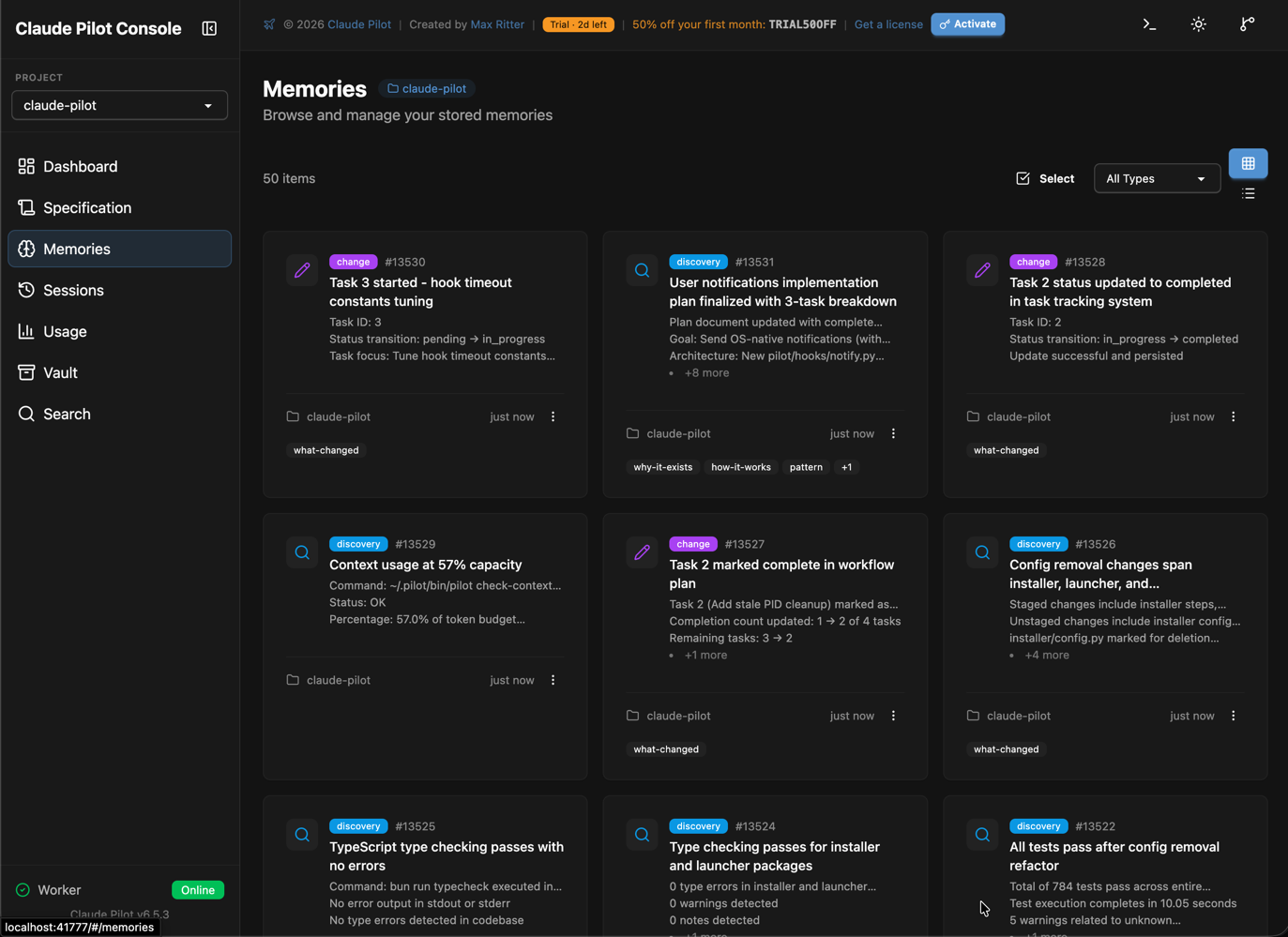Click the what-changed tag on memory #13530
The width and height of the screenshot is (1288, 937).
pos(326,450)
